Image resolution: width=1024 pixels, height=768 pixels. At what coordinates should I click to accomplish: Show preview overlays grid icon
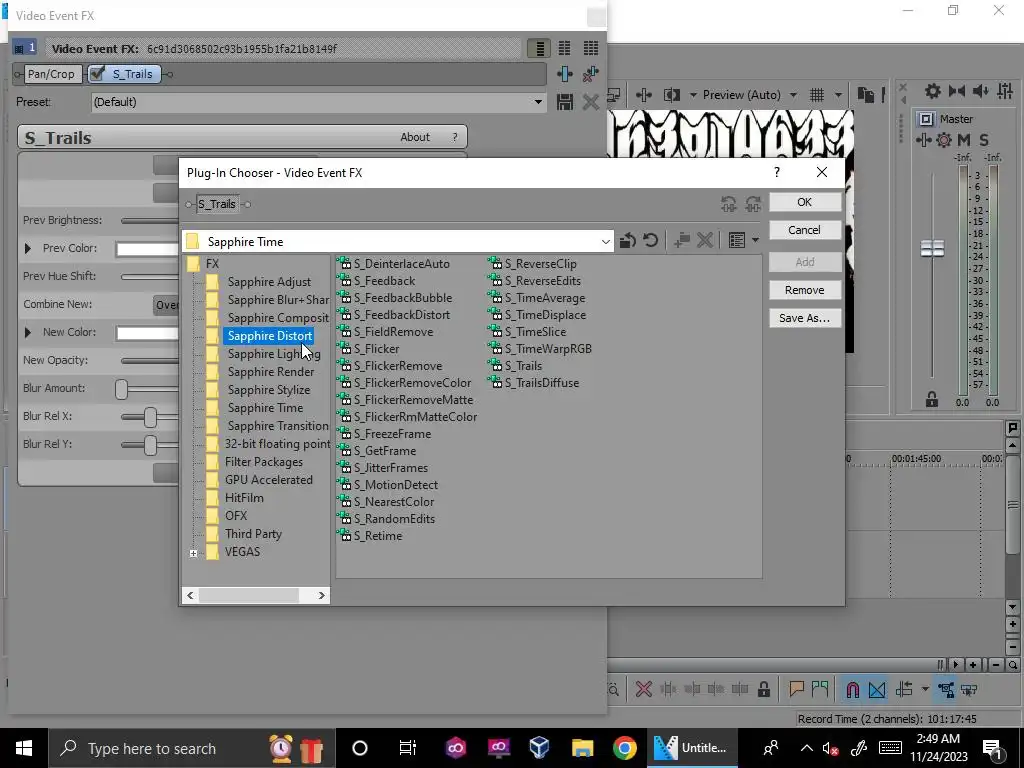click(816, 95)
